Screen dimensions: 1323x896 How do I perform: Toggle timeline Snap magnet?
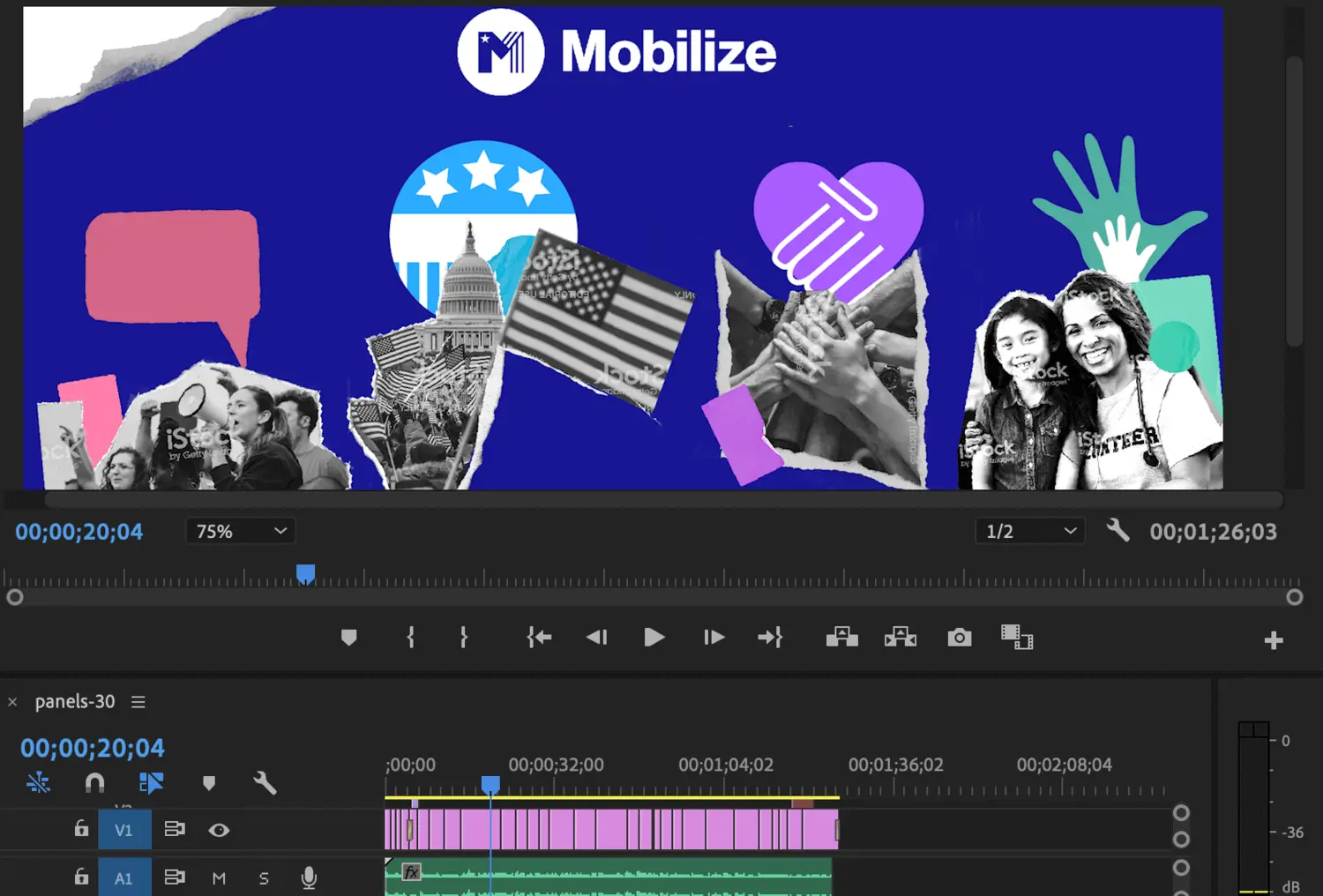[x=94, y=782]
